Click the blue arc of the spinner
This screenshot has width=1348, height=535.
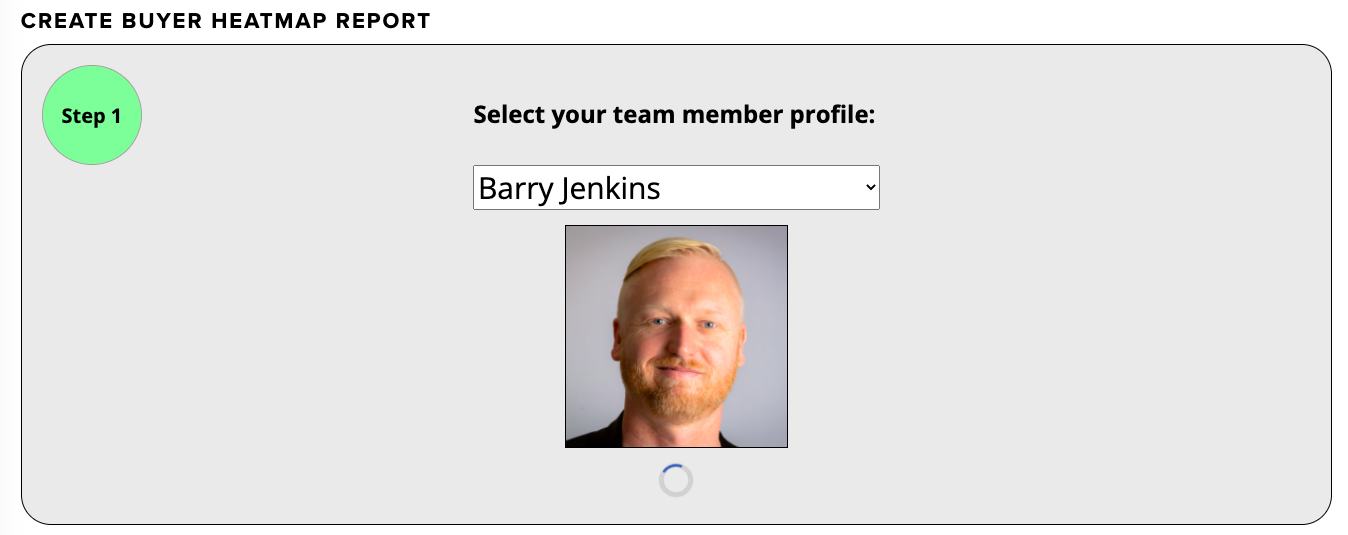click(x=671, y=467)
